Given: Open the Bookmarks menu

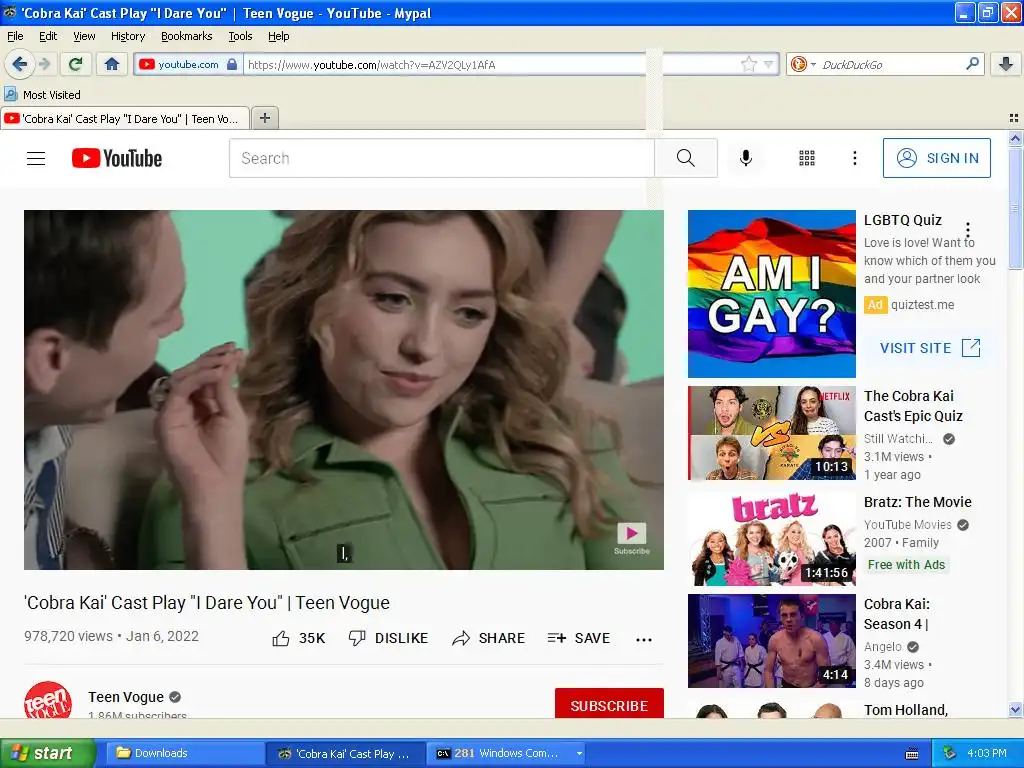Looking at the screenshot, I should click(x=186, y=36).
